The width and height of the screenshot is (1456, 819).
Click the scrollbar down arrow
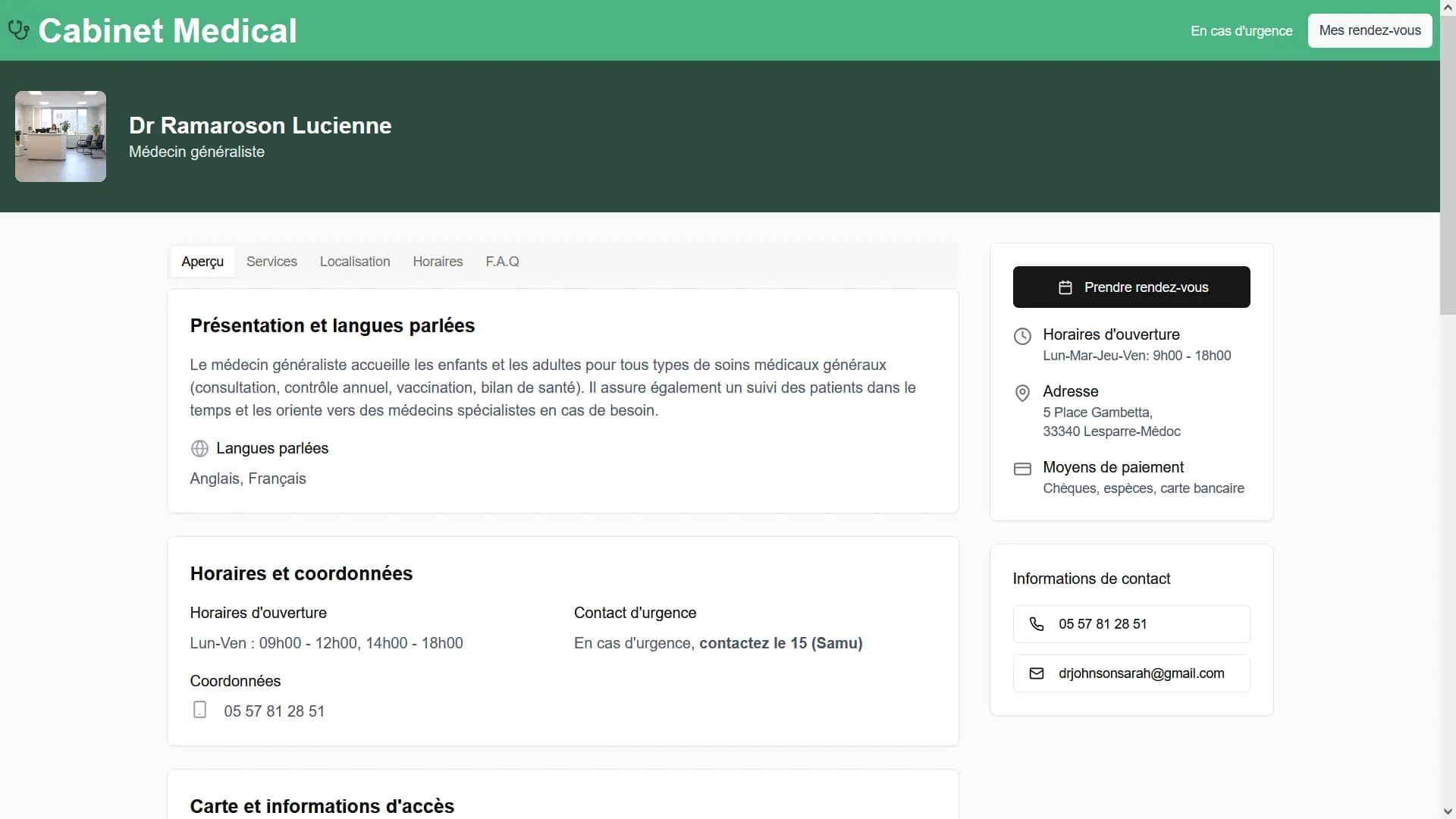pyautogui.click(x=1448, y=811)
